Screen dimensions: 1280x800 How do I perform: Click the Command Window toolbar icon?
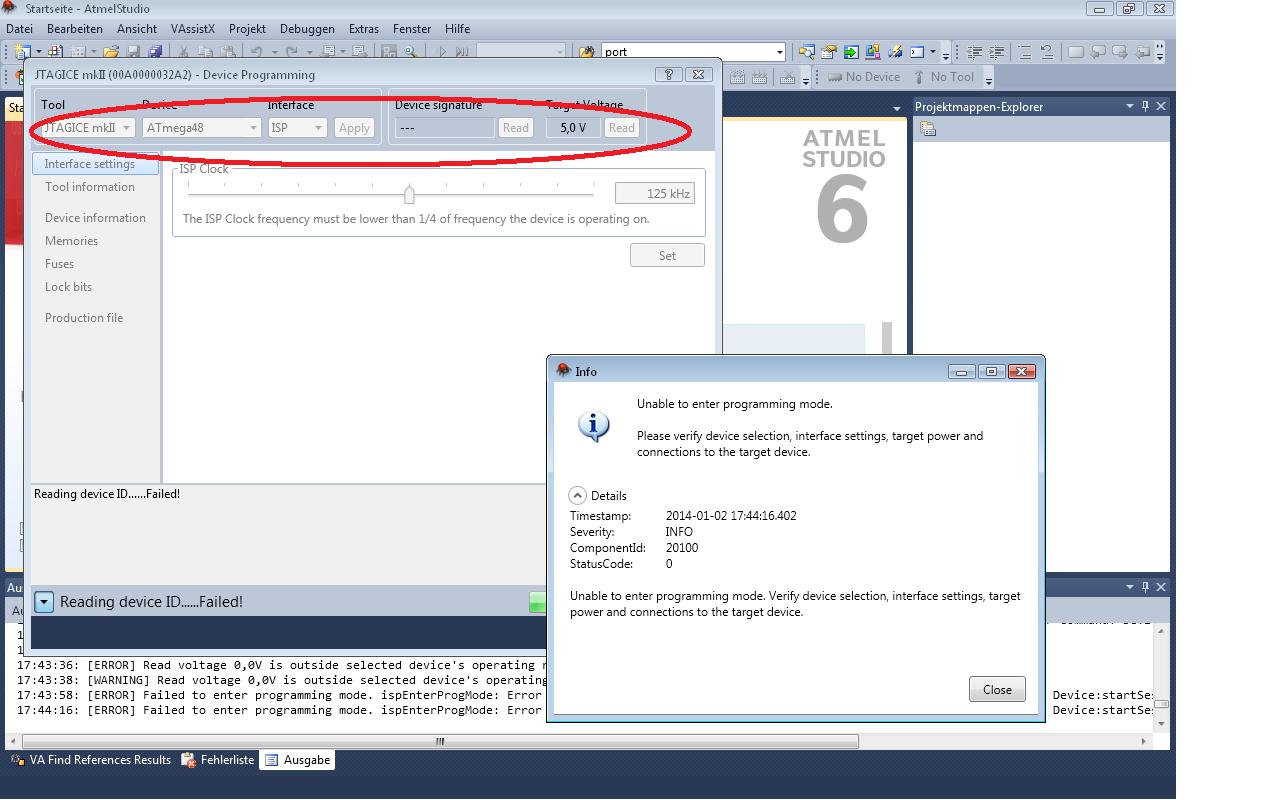(916, 52)
